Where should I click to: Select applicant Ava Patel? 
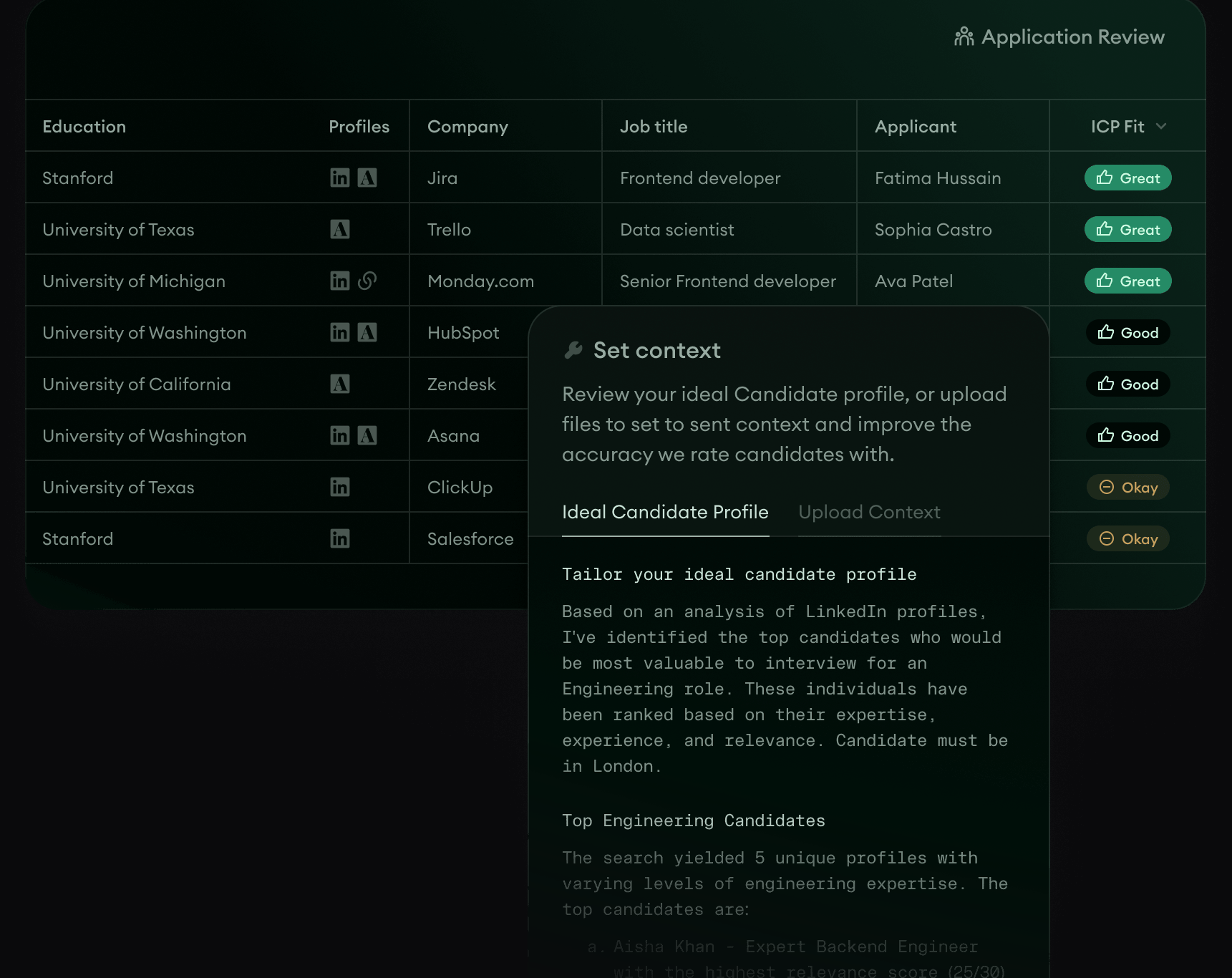(914, 281)
